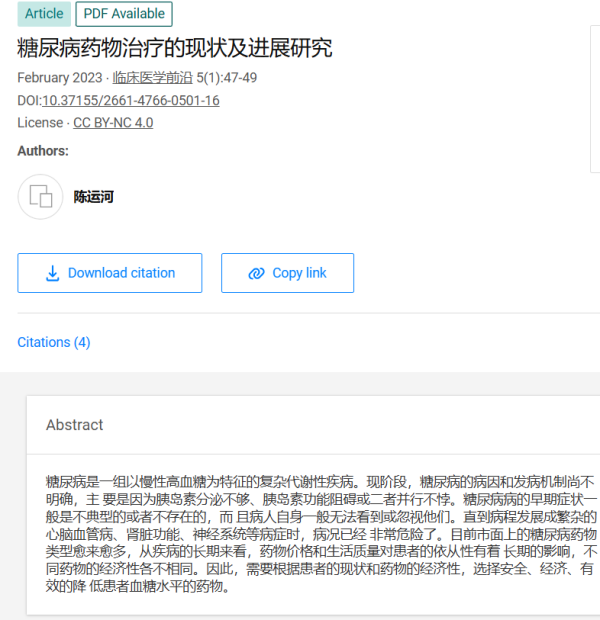Click the Abstract heading
This screenshot has width=600, height=620.
pyautogui.click(x=74, y=425)
